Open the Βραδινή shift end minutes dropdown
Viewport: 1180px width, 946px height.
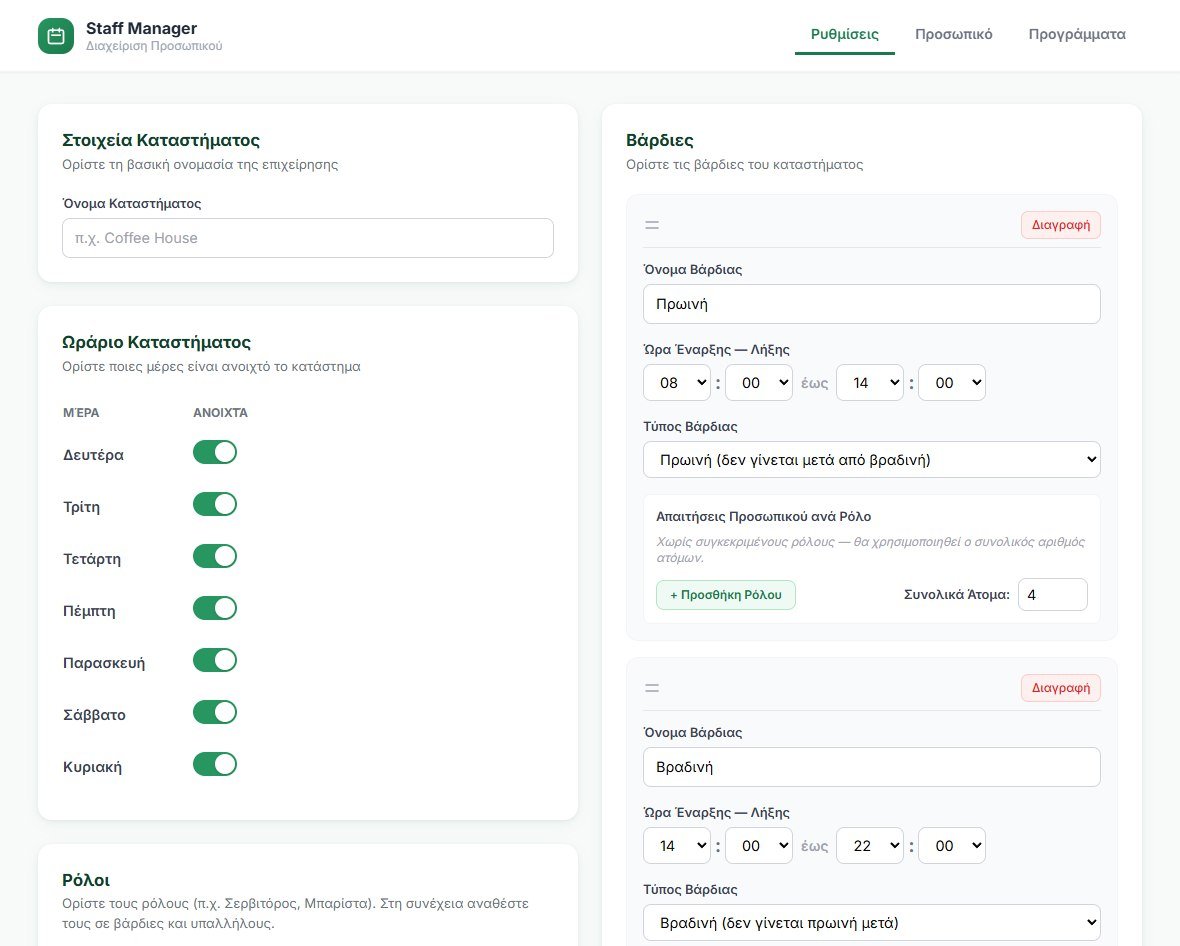[952, 846]
